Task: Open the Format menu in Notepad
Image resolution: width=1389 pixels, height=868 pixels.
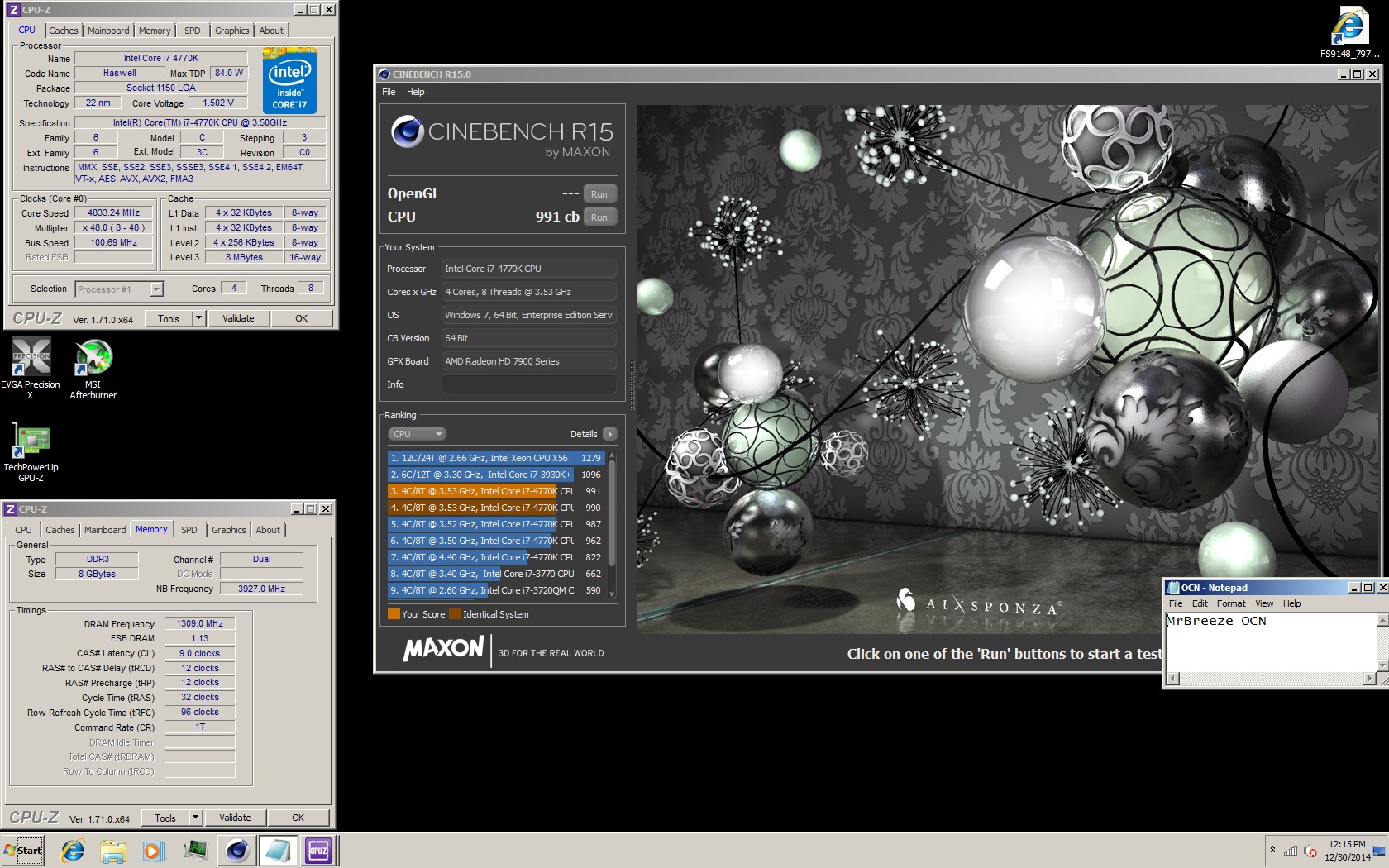Action: click(x=1231, y=603)
